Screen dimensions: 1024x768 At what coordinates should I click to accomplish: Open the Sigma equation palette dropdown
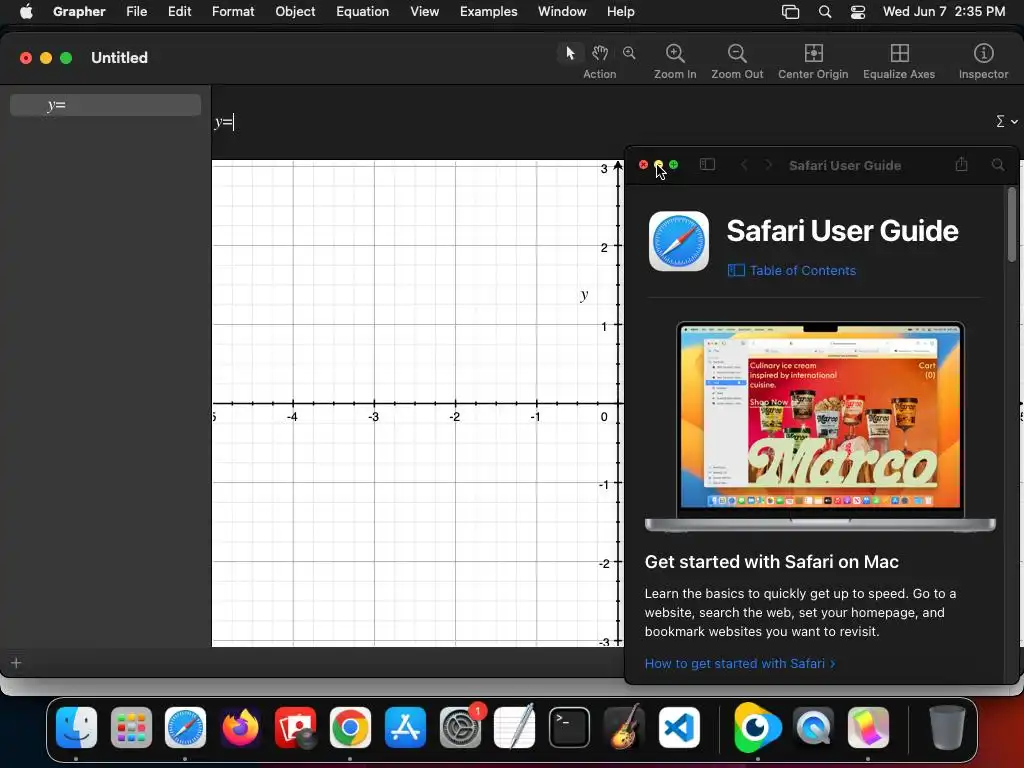point(1006,121)
